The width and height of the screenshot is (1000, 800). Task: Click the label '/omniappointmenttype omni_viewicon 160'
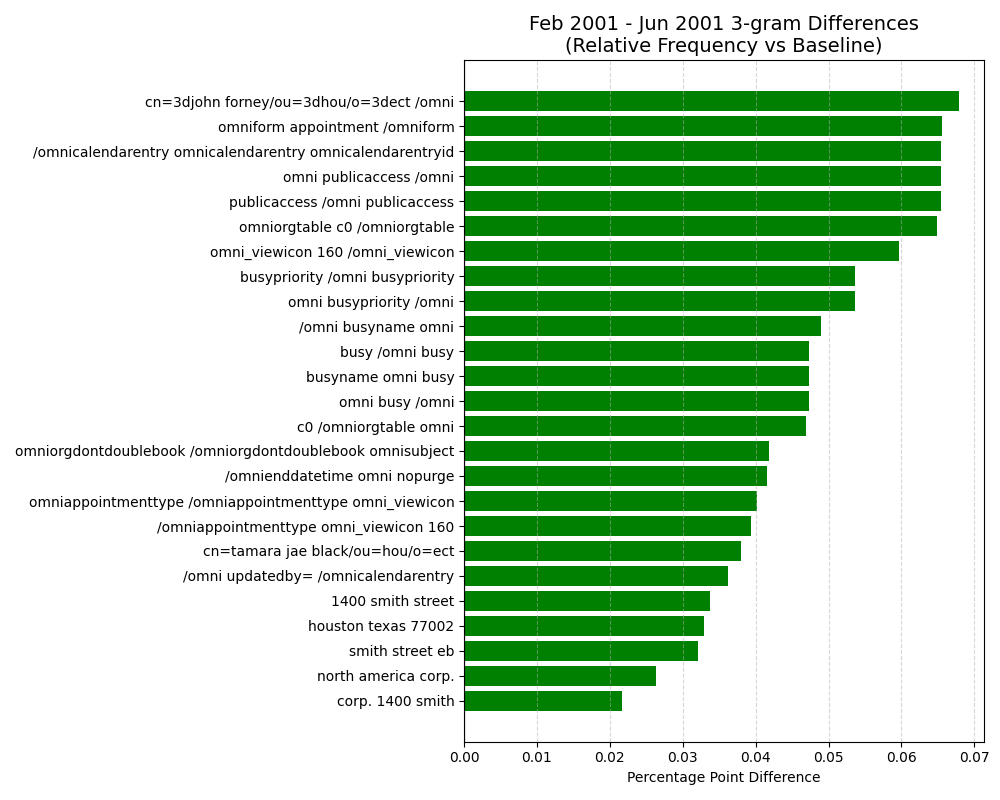coord(305,527)
